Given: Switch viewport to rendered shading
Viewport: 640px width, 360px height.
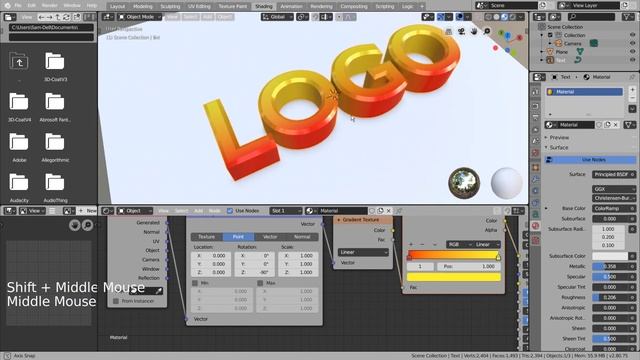Looking at the screenshot, I should [x=513, y=17].
